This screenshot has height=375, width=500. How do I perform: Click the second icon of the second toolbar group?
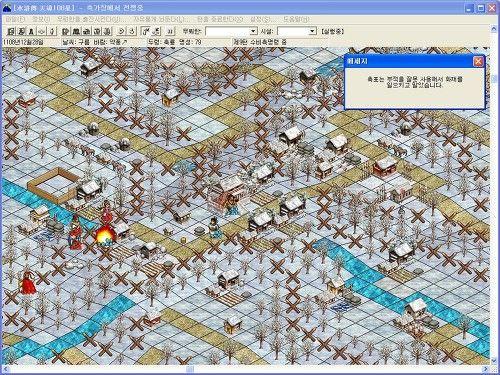coord(76,31)
